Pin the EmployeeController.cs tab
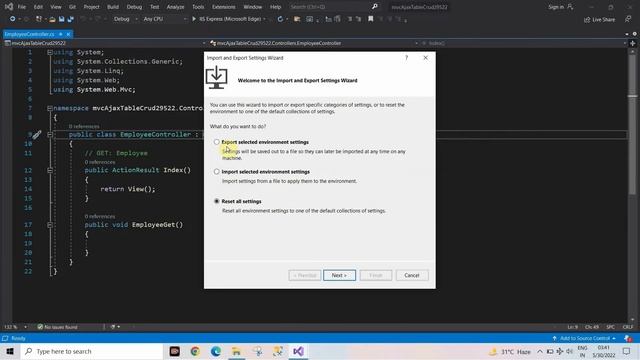640x360 pixels. 60,34
